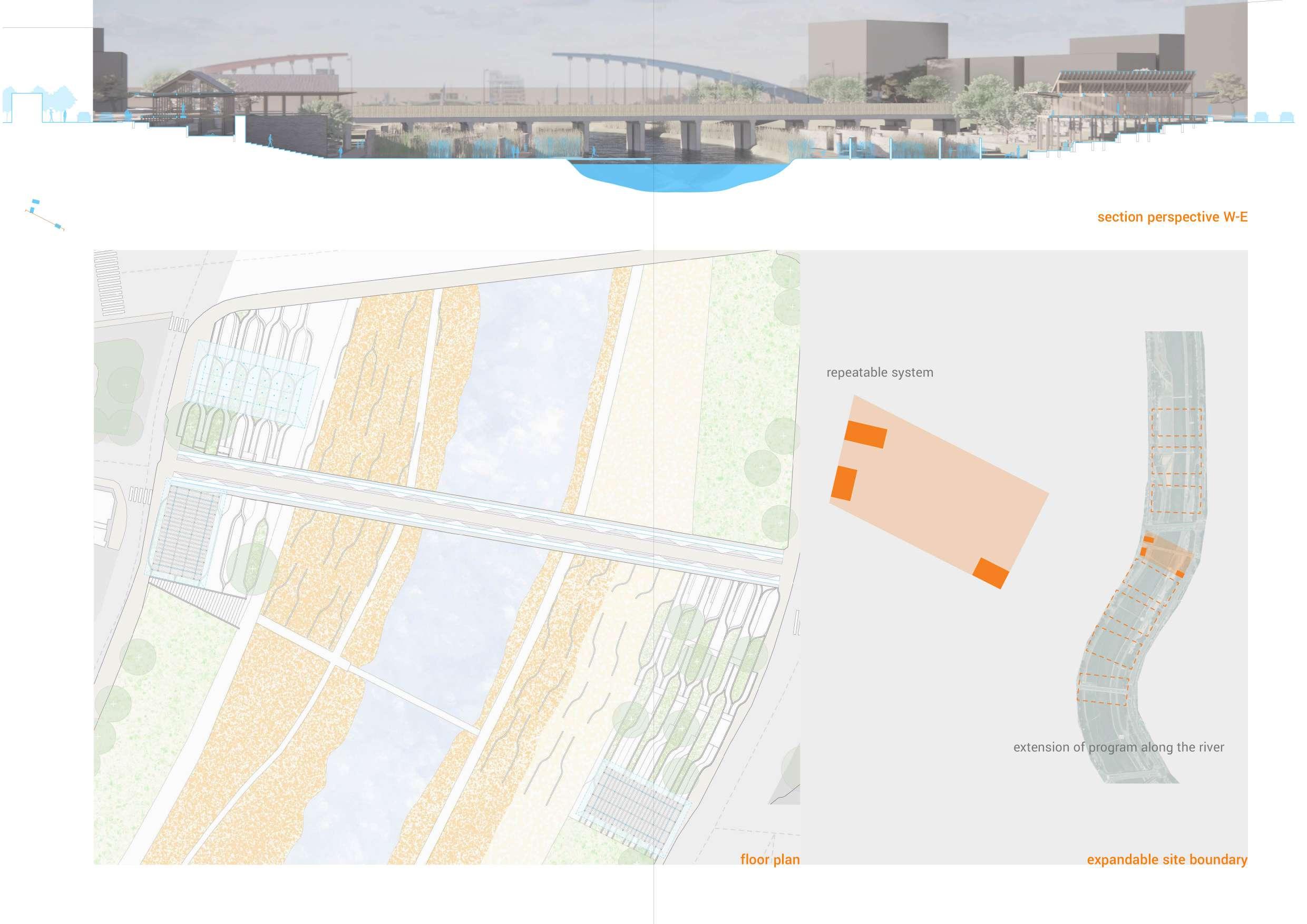
Task: Click the topmost dashed orange rectangle on river map
Action: point(1176,422)
